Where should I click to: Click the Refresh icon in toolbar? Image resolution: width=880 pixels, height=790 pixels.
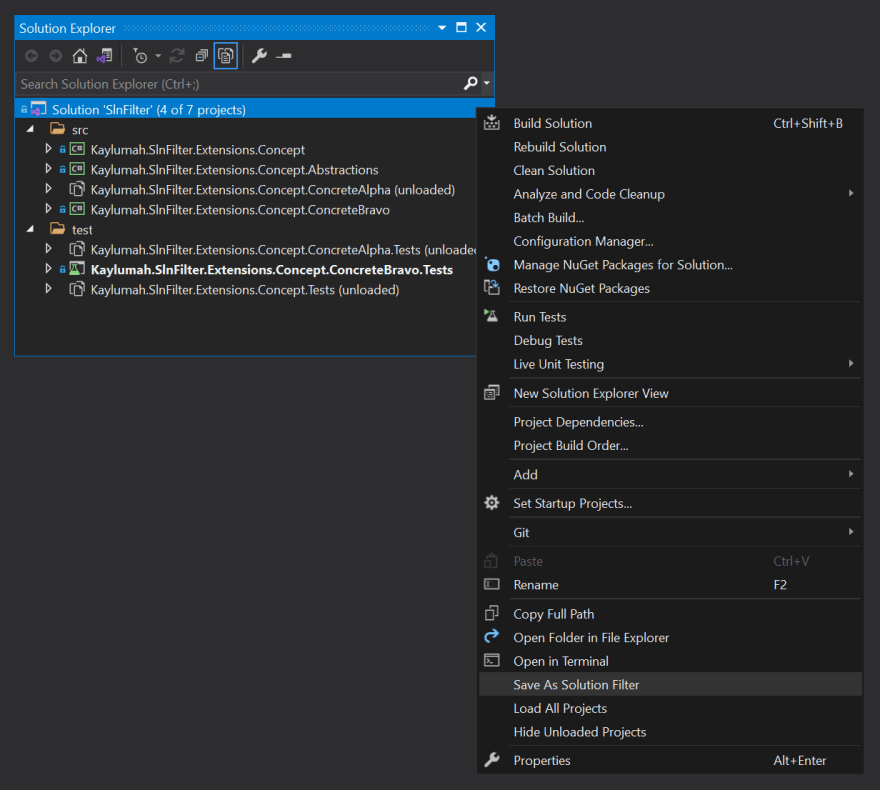[177, 56]
